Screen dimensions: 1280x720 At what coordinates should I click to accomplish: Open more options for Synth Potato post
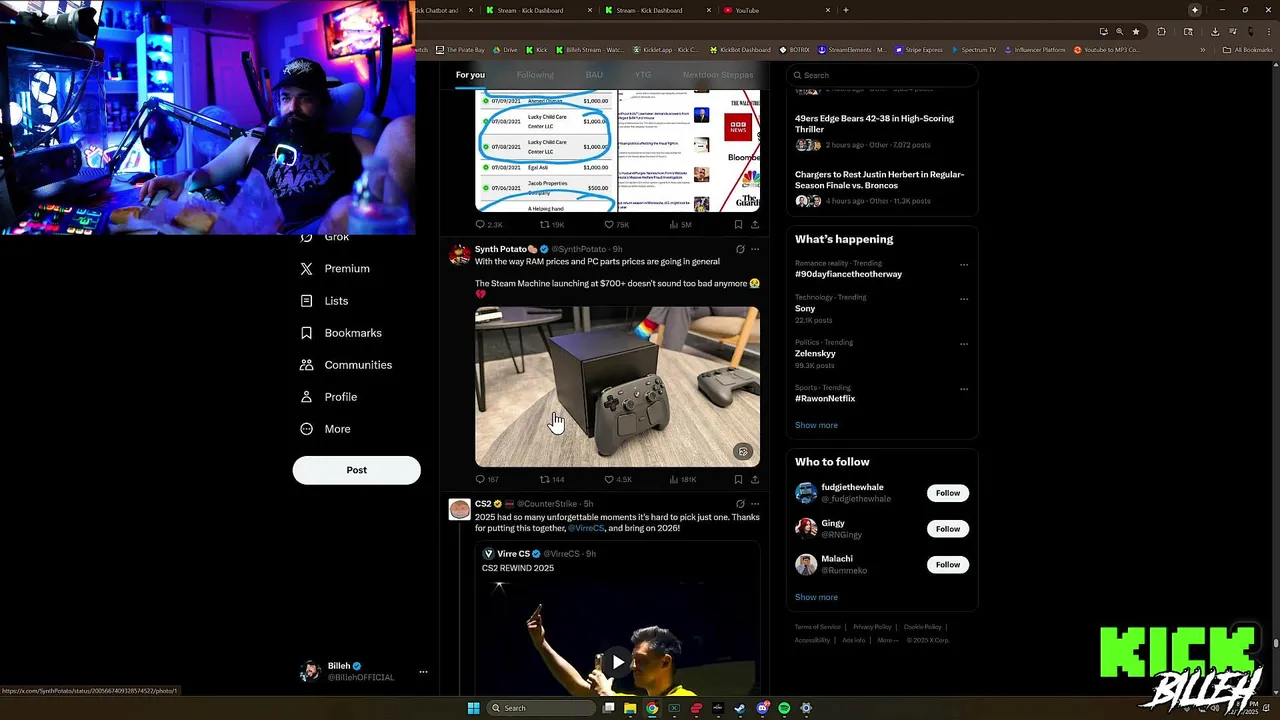click(755, 249)
